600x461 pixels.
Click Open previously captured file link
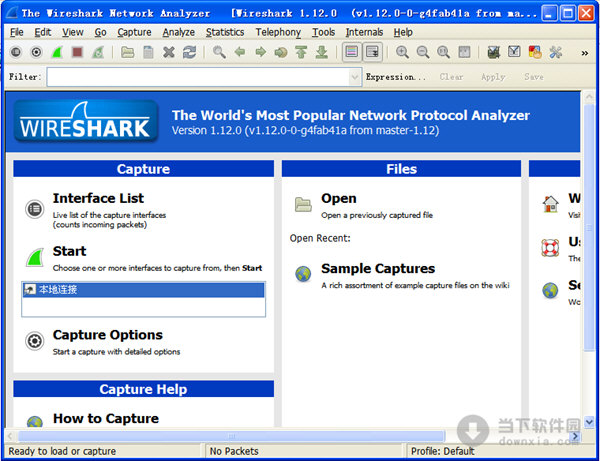339,198
